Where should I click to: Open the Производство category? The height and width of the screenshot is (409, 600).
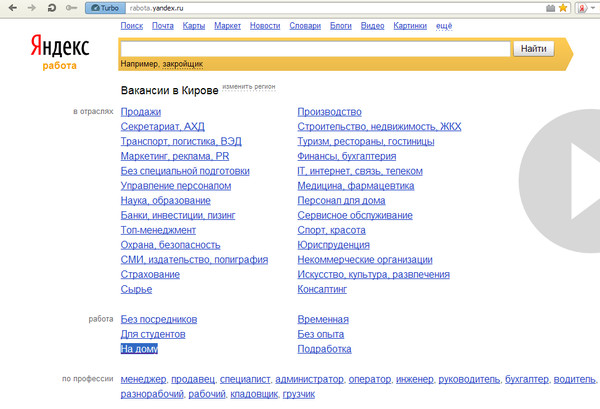click(329, 112)
